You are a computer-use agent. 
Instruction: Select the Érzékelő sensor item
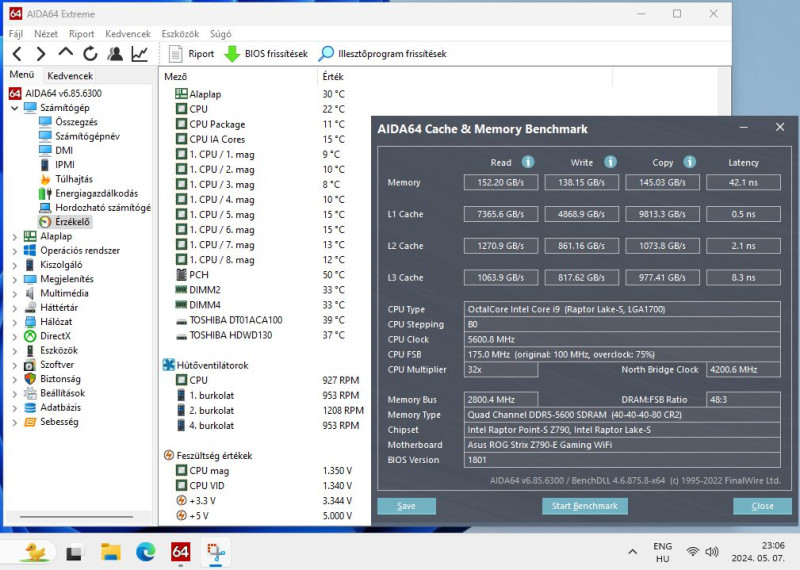pyautogui.click(x=65, y=221)
